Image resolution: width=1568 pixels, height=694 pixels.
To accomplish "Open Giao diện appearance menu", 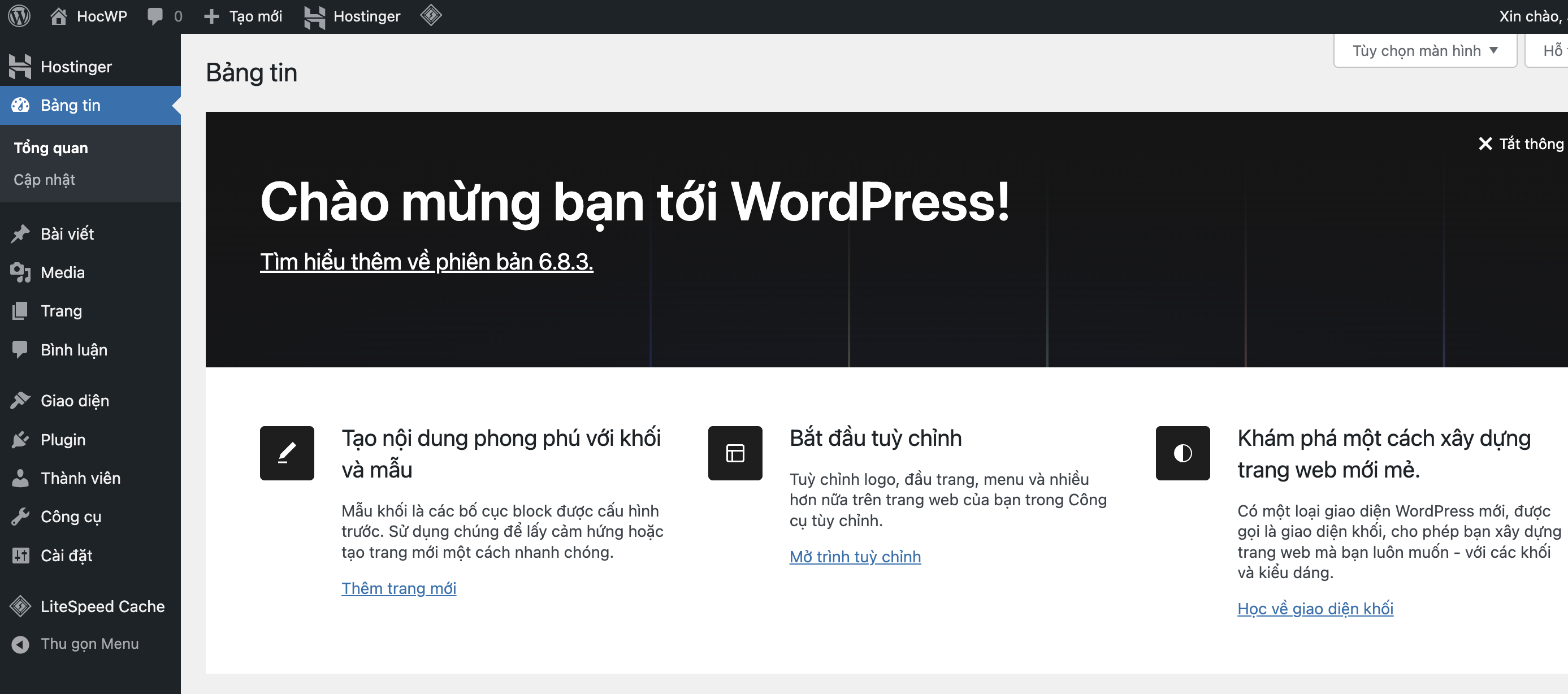I will click(74, 401).
